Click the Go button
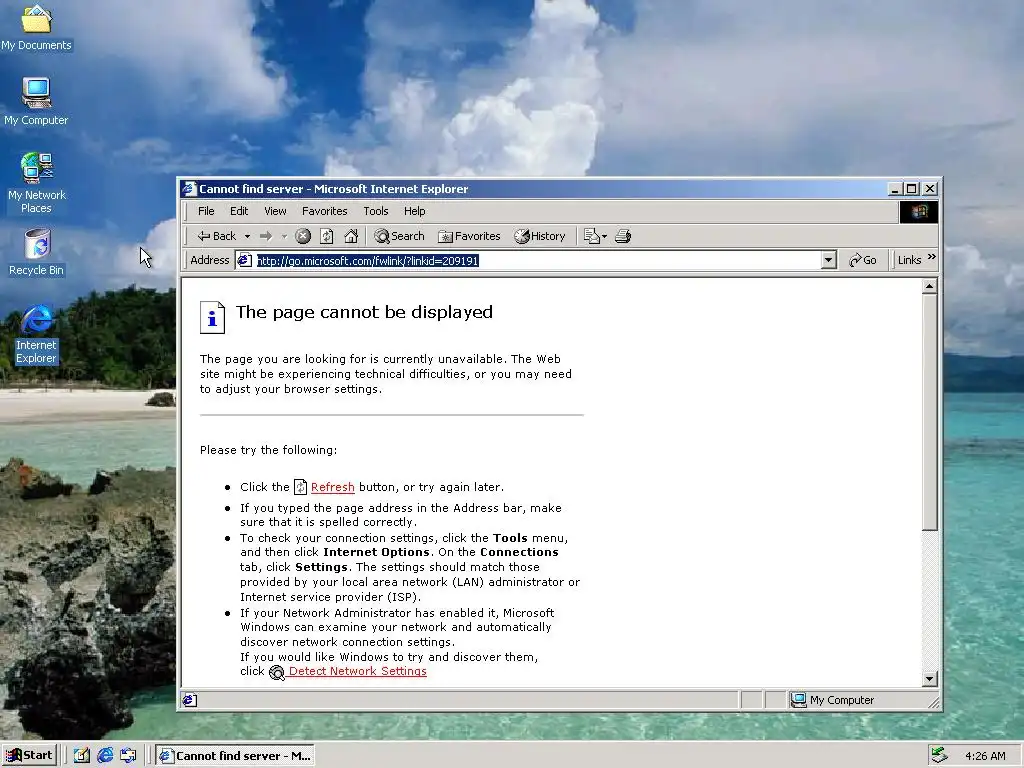Image resolution: width=1024 pixels, height=768 pixels. (863, 260)
